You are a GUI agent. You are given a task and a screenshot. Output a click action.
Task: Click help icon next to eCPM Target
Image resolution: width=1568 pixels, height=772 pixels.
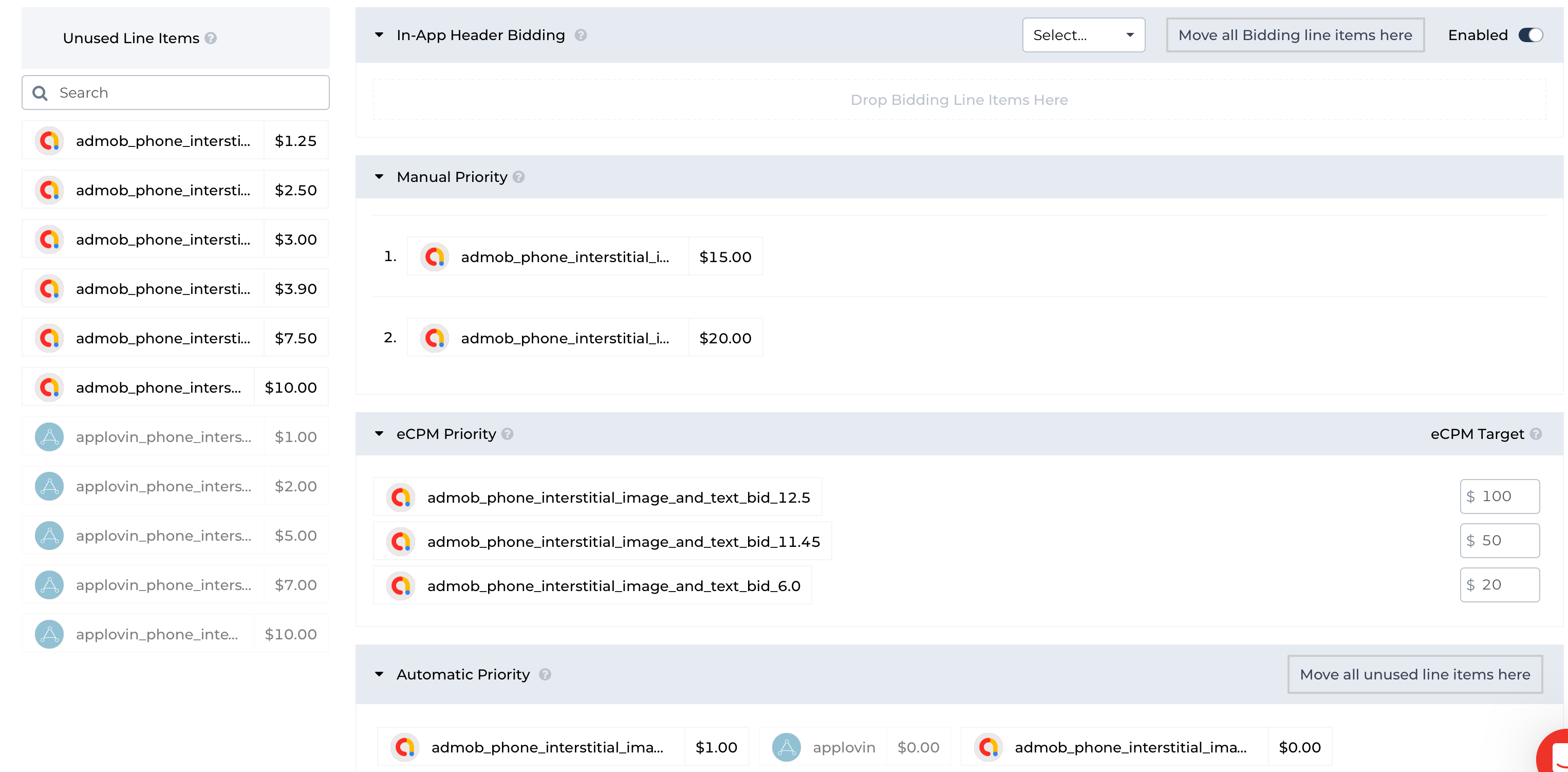pos(1536,434)
